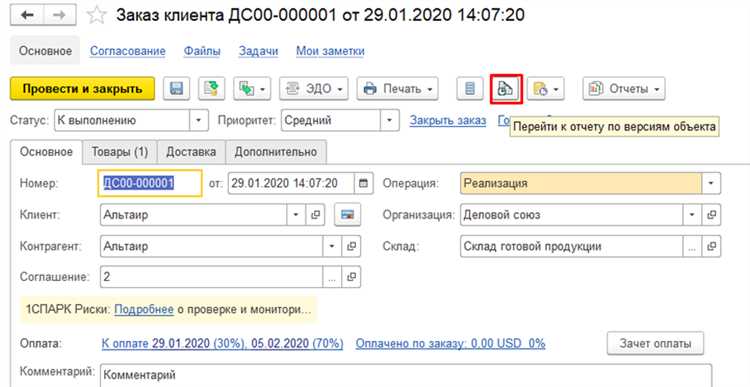The image size is (750, 387).
Task: Click the Комментарий text field
Action: click(x=406, y=375)
